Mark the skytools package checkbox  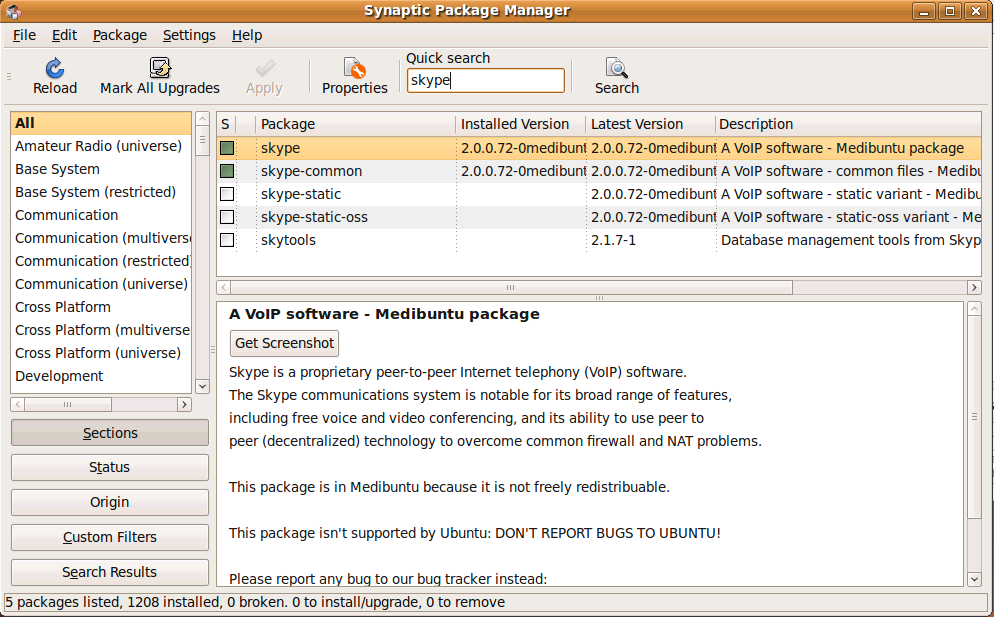[x=226, y=240]
